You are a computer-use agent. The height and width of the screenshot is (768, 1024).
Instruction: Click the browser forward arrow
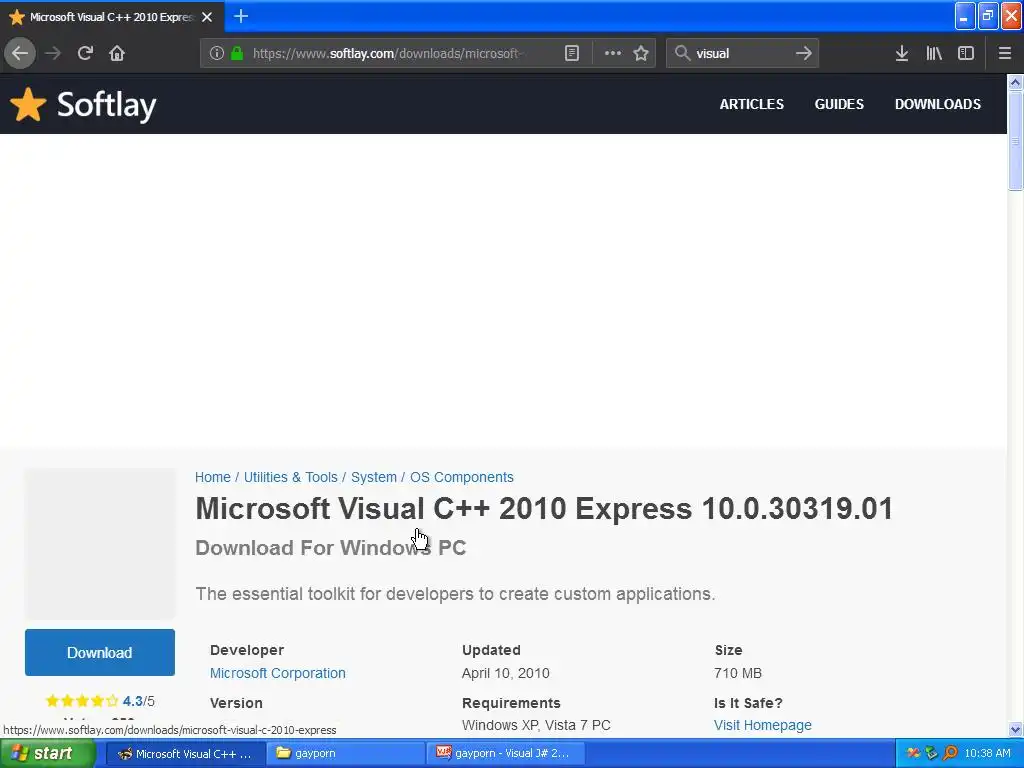53,53
